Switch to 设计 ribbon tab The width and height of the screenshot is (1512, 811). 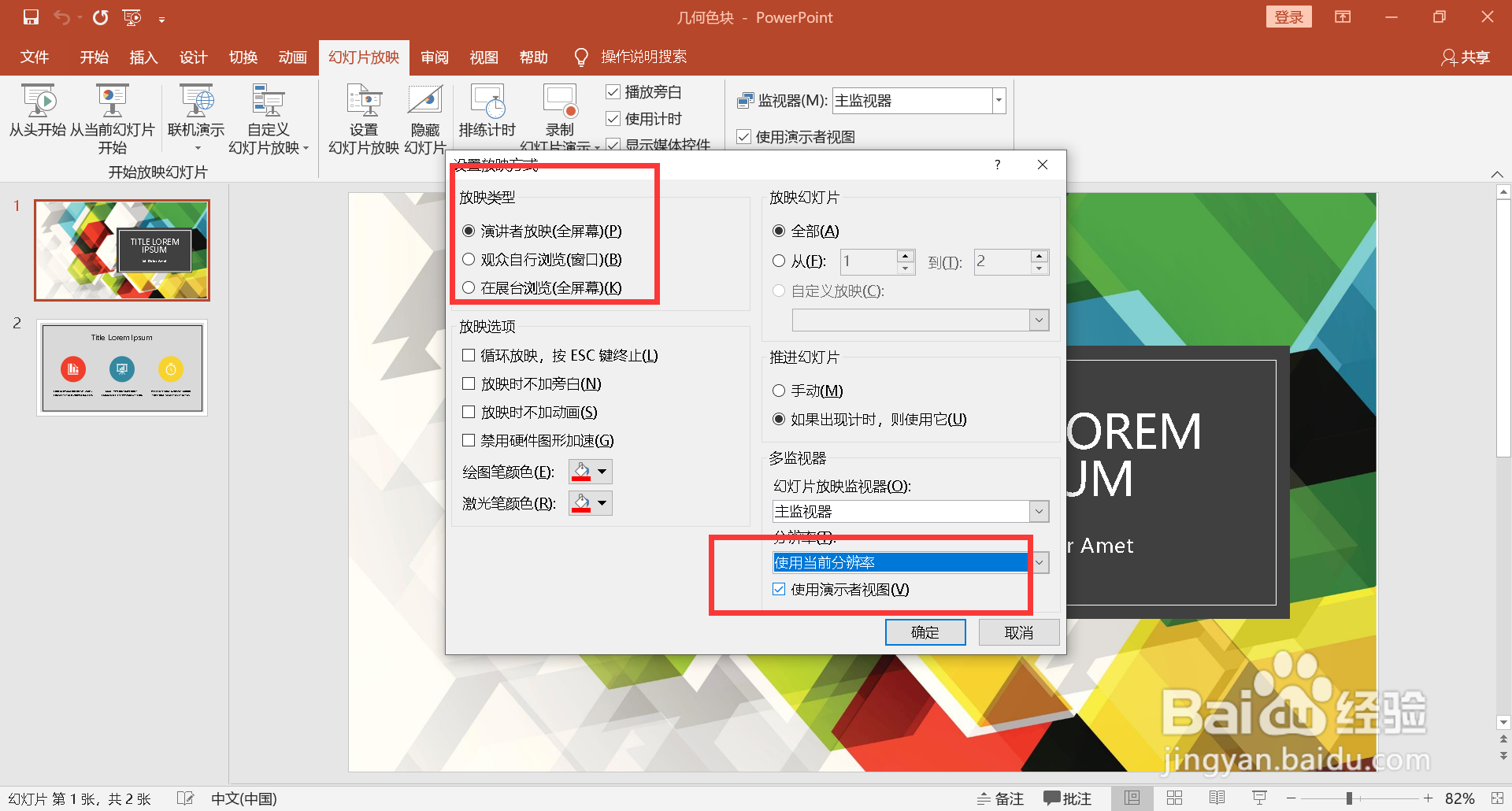coord(194,57)
